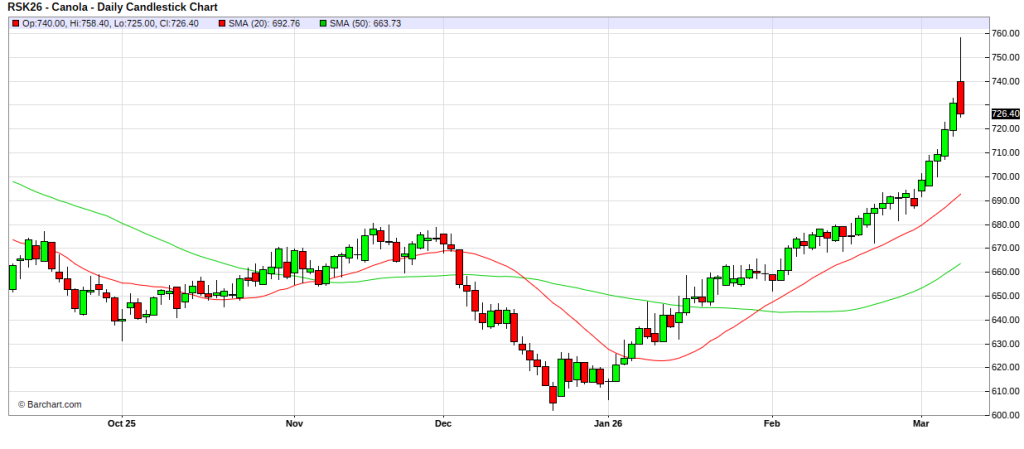1024x449 pixels.
Task: Click the right end of green SMA line
Action: (959, 265)
